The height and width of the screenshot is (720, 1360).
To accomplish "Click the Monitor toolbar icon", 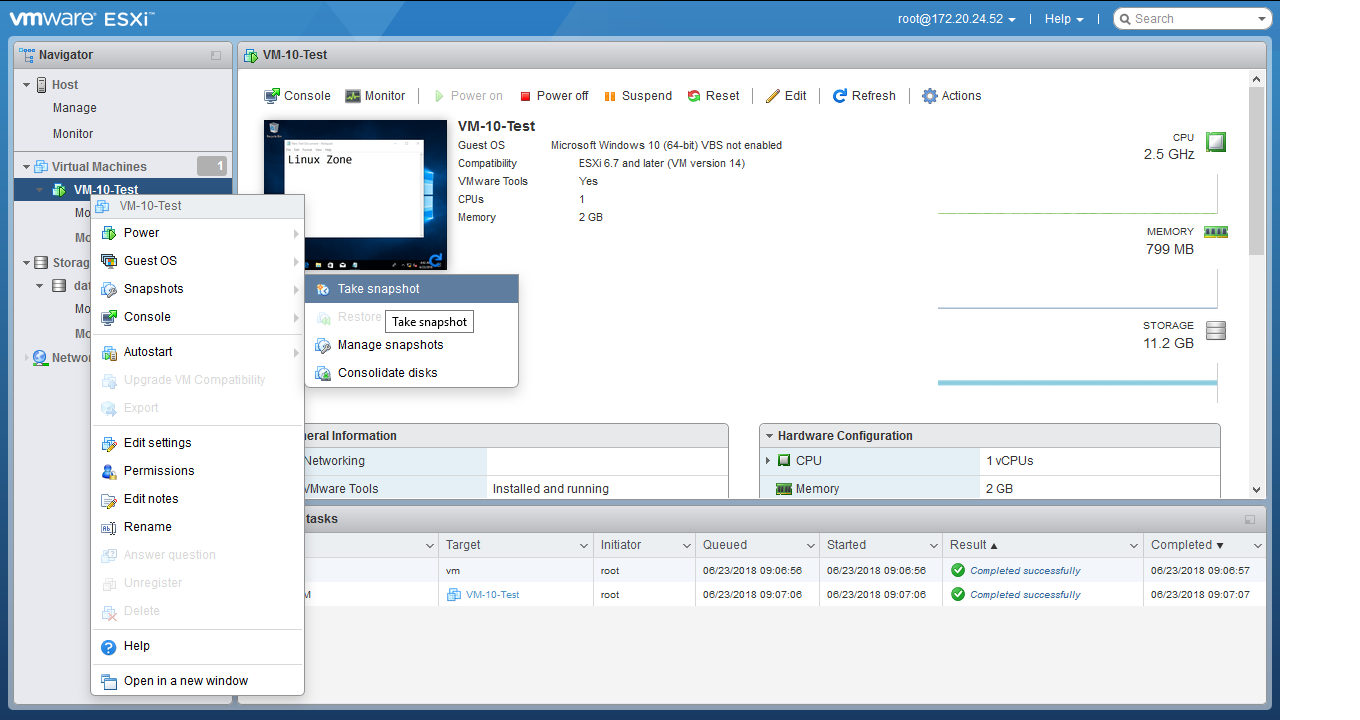I will pos(353,96).
